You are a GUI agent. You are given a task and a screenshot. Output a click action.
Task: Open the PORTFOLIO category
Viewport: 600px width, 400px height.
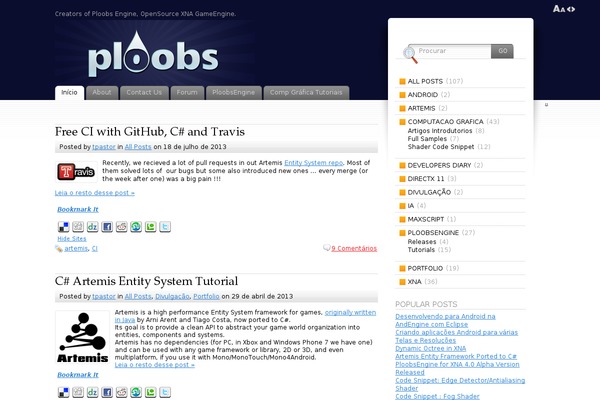[x=425, y=268]
